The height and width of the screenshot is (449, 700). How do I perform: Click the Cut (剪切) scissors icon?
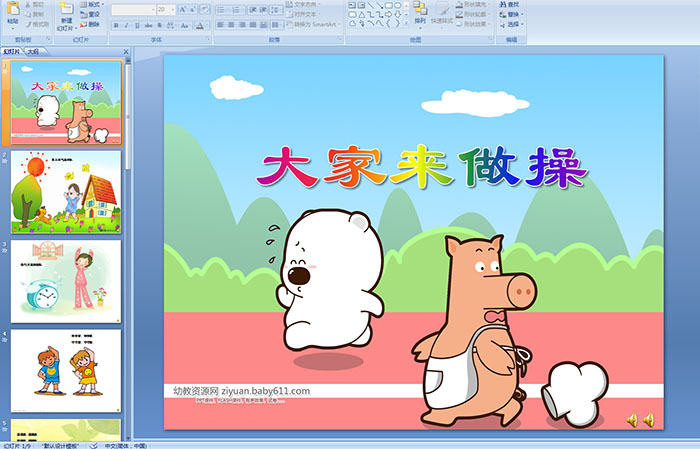coord(28,5)
